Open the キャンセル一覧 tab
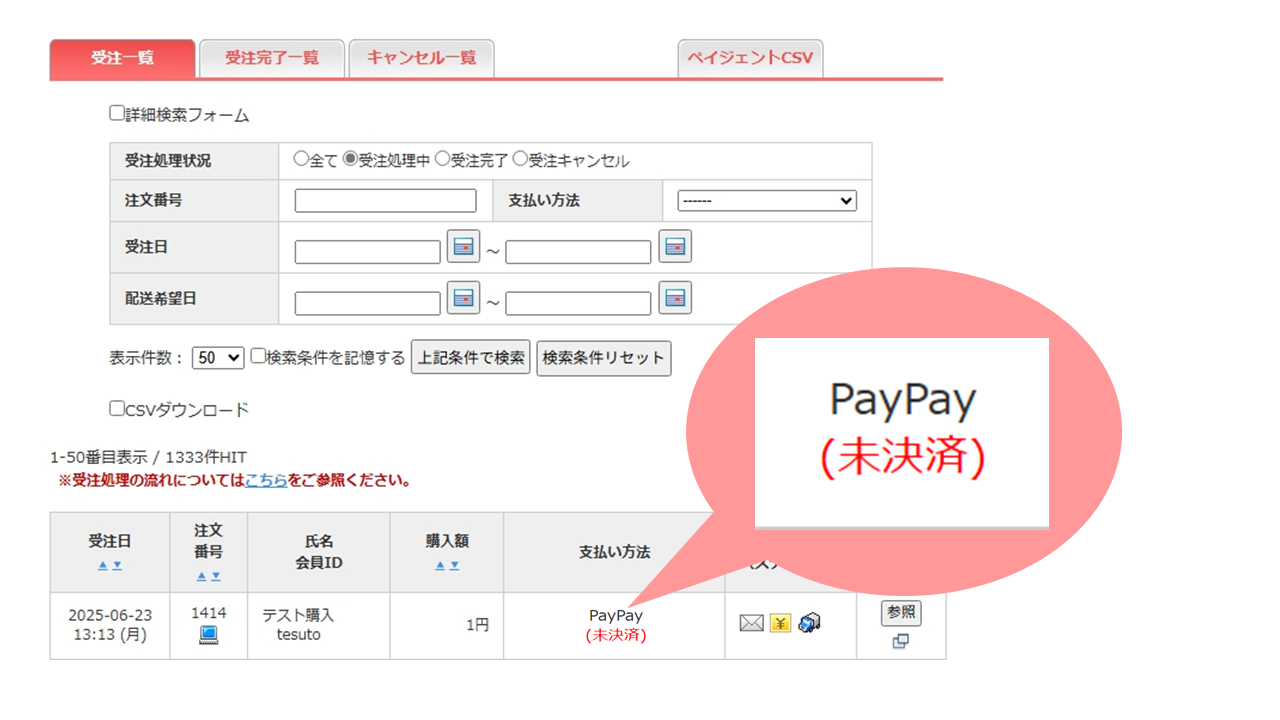Image resolution: width=1280 pixels, height=720 pixels. [421, 58]
